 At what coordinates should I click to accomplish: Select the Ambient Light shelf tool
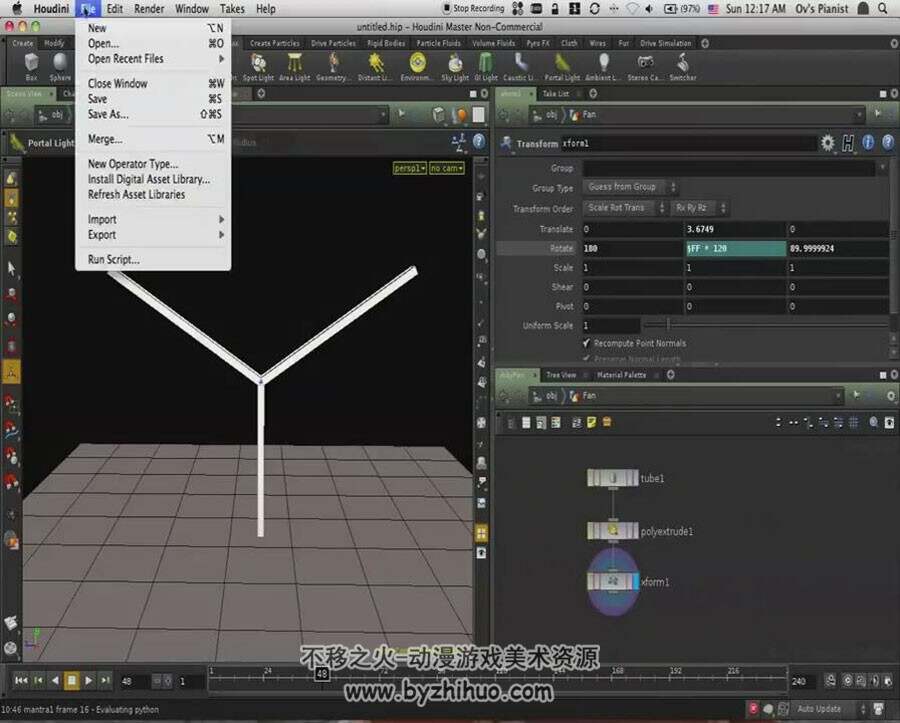pyautogui.click(x=603, y=67)
